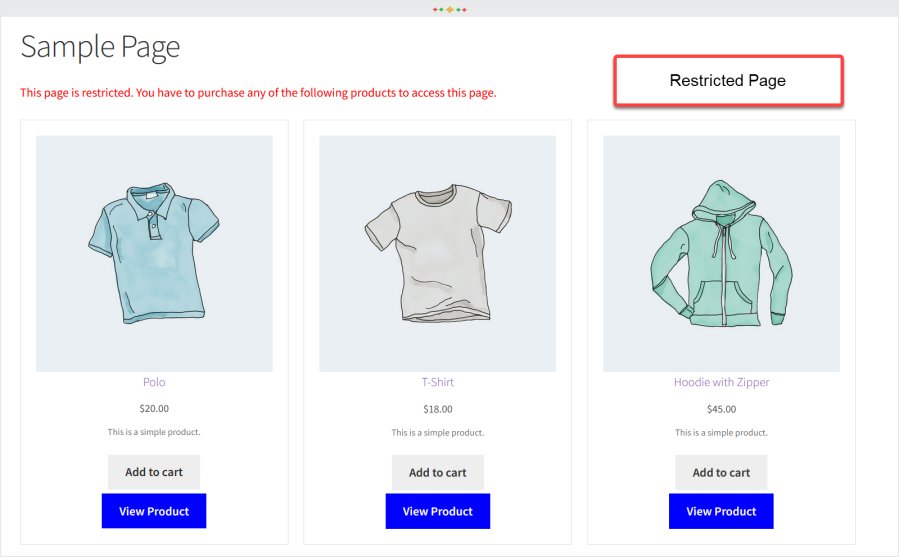This screenshot has width=899, height=557.
Task: Click the green Hoodie product image
Action: (721, 253)
